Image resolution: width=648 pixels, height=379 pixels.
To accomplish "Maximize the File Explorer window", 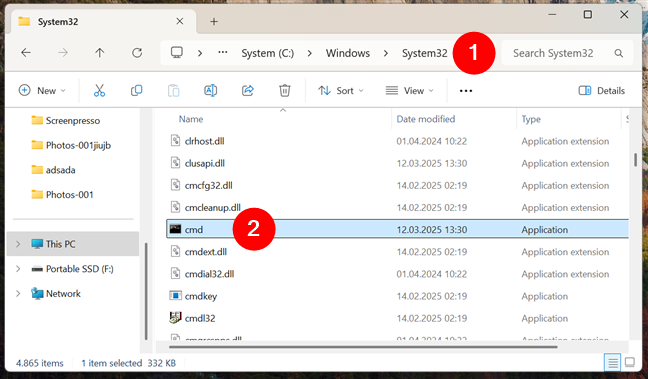I will point(588,14).
